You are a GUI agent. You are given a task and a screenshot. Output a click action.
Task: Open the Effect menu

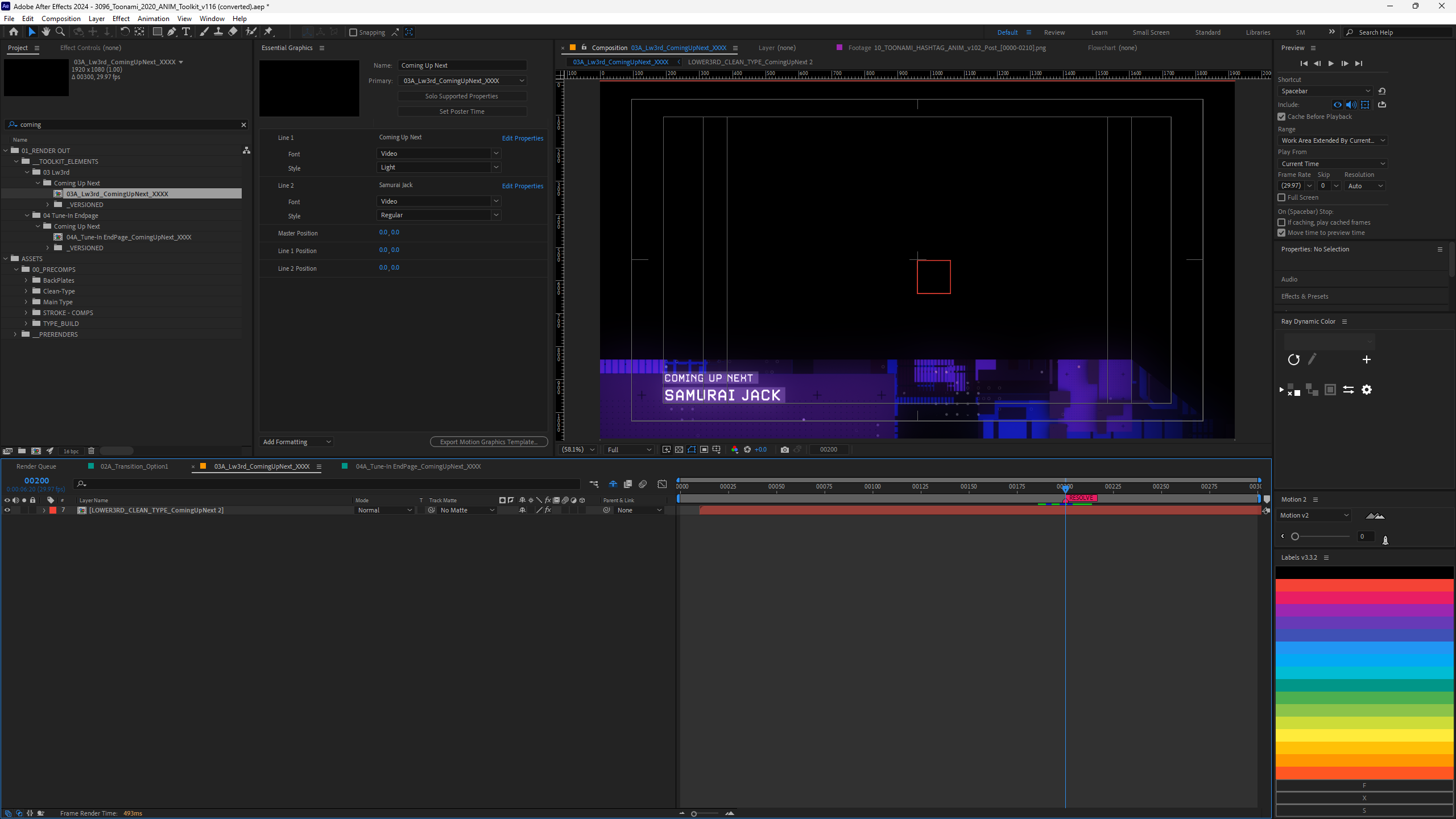coord(121,19)
